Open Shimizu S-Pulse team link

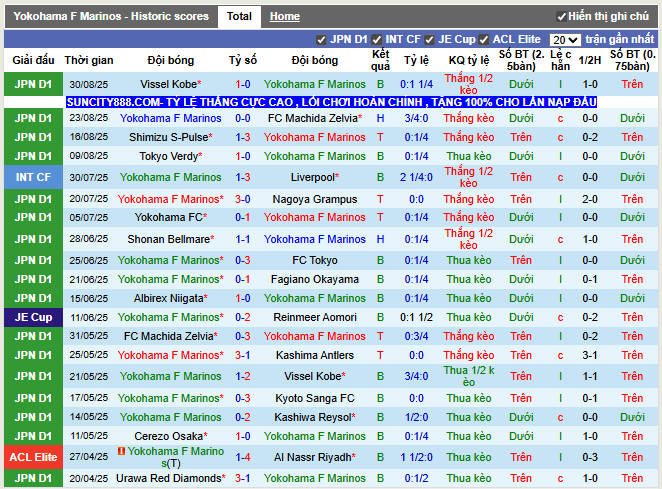click(x=168, y=137)
